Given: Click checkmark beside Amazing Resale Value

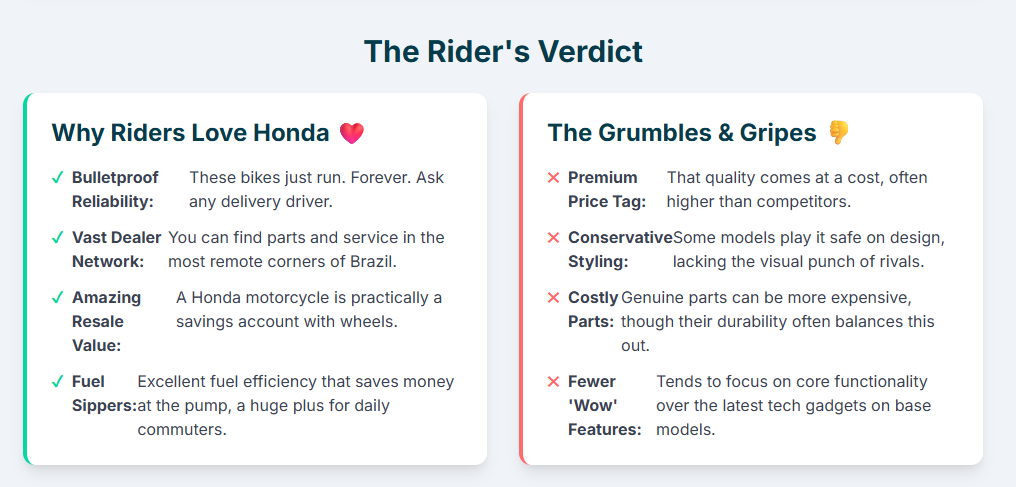Looking at the screenshot, I should click(x=58, y=298).
